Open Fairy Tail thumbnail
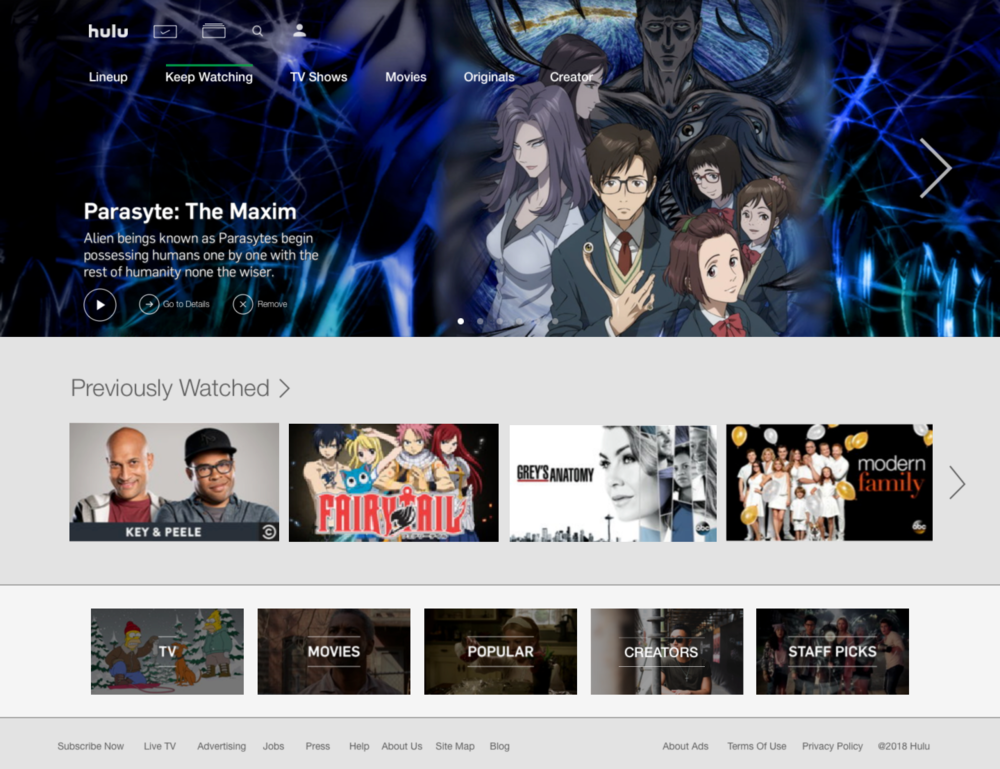 393,483
